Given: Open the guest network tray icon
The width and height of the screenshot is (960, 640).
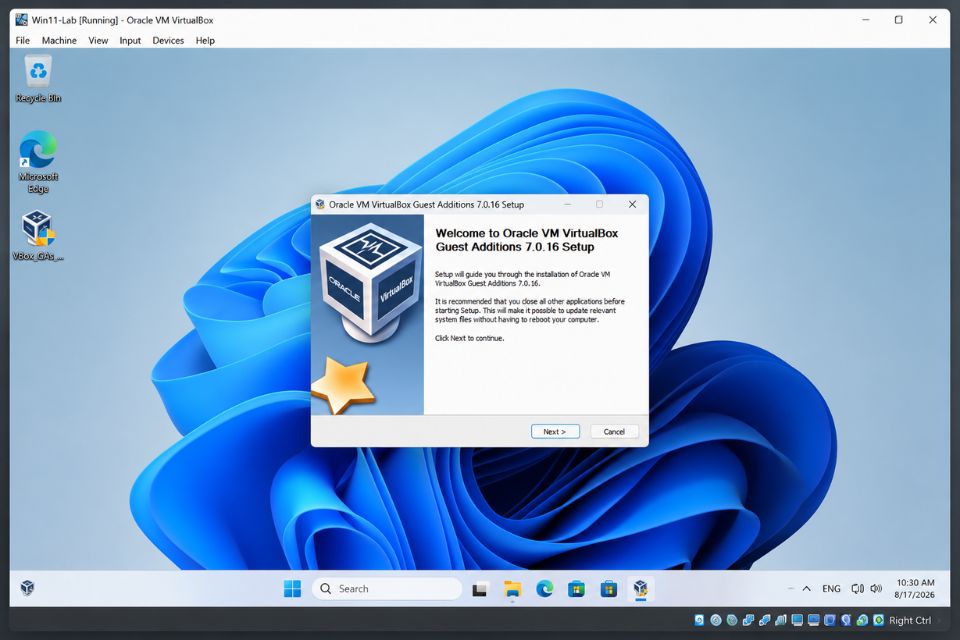Looking at the screenshot, I should (857, 589).
